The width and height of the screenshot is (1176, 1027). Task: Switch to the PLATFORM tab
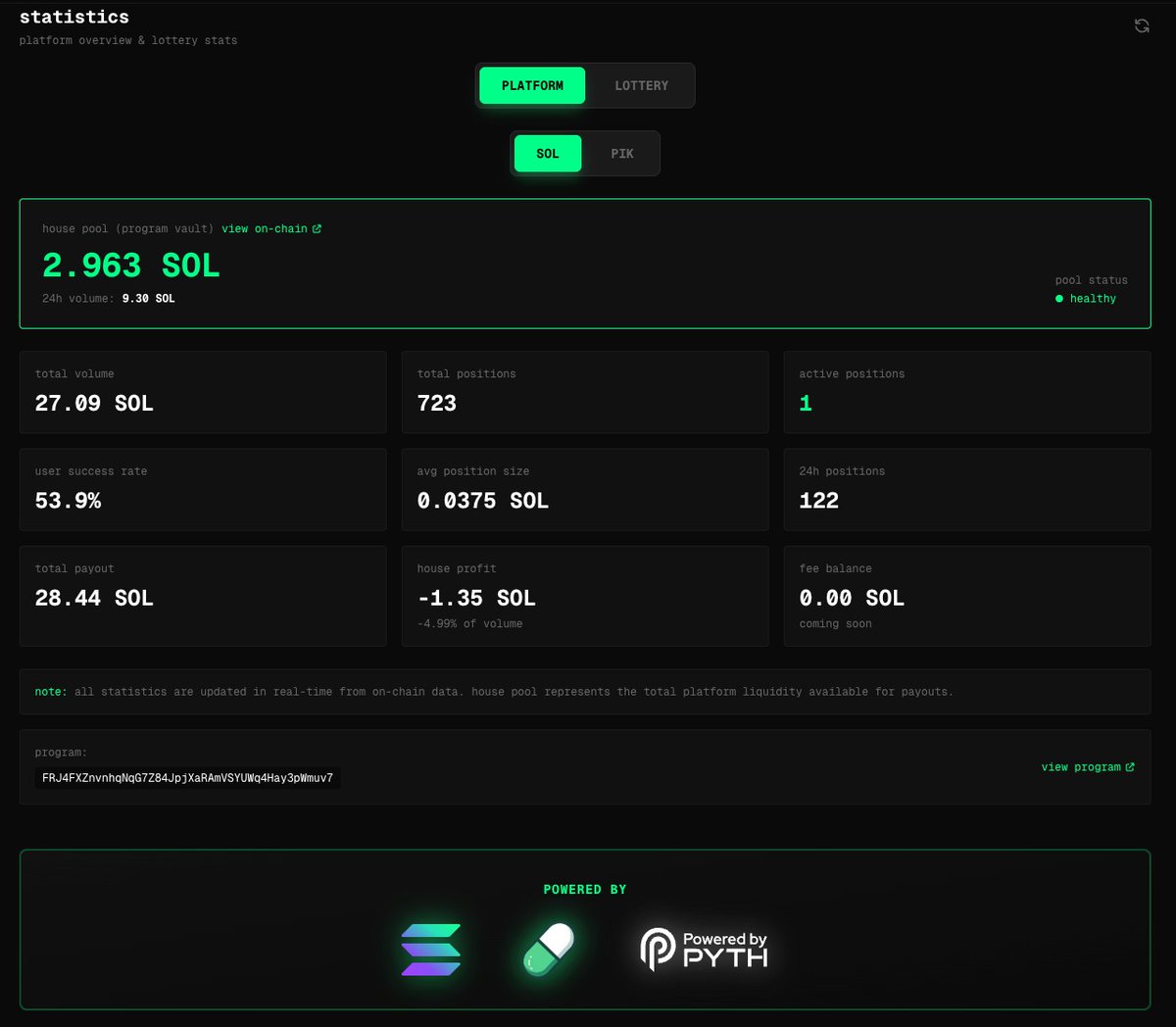tap(532, 86)
